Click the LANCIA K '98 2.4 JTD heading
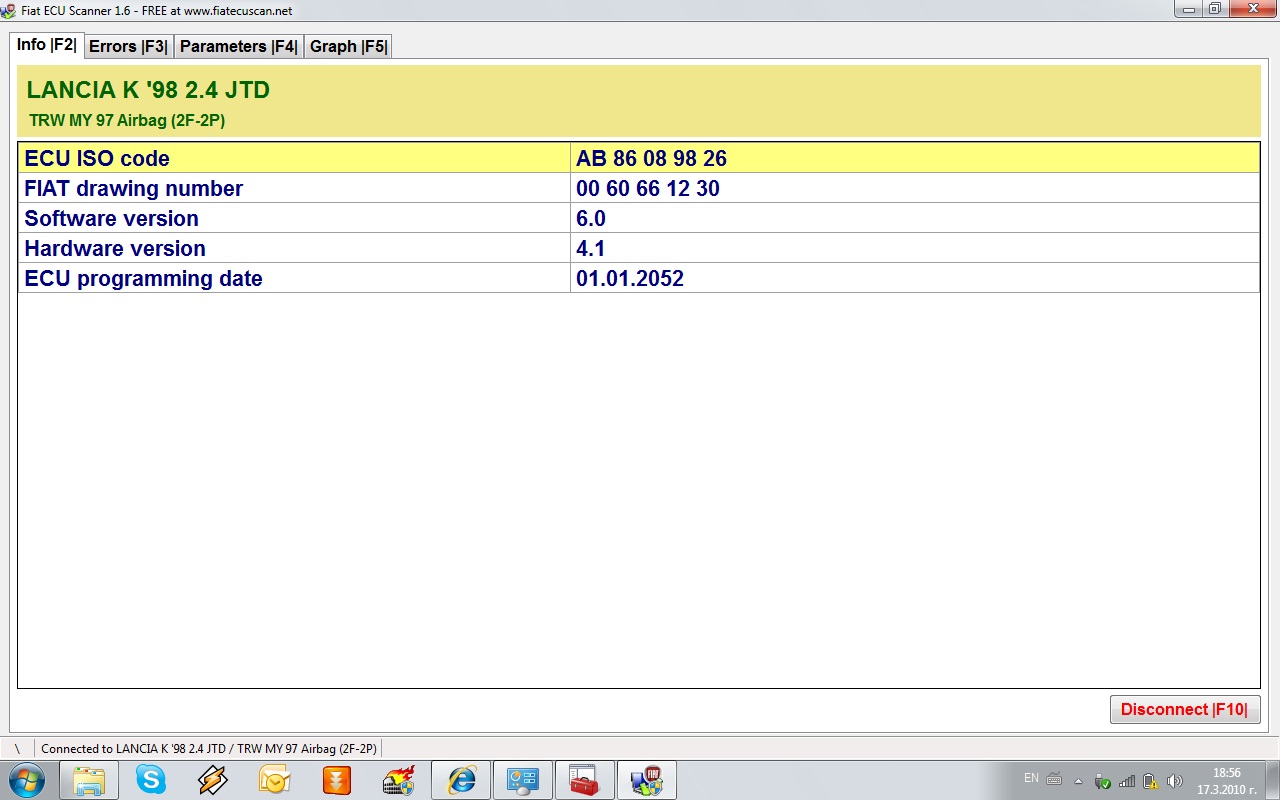Viewport: 1280px width, 800px height. point(148,90)
